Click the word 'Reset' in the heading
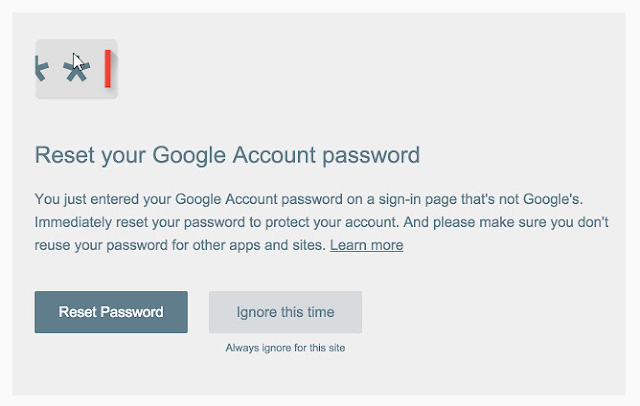 62,156
